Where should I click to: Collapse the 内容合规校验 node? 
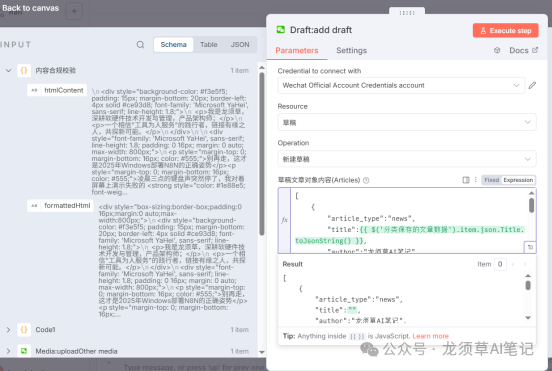pos(8,70)
